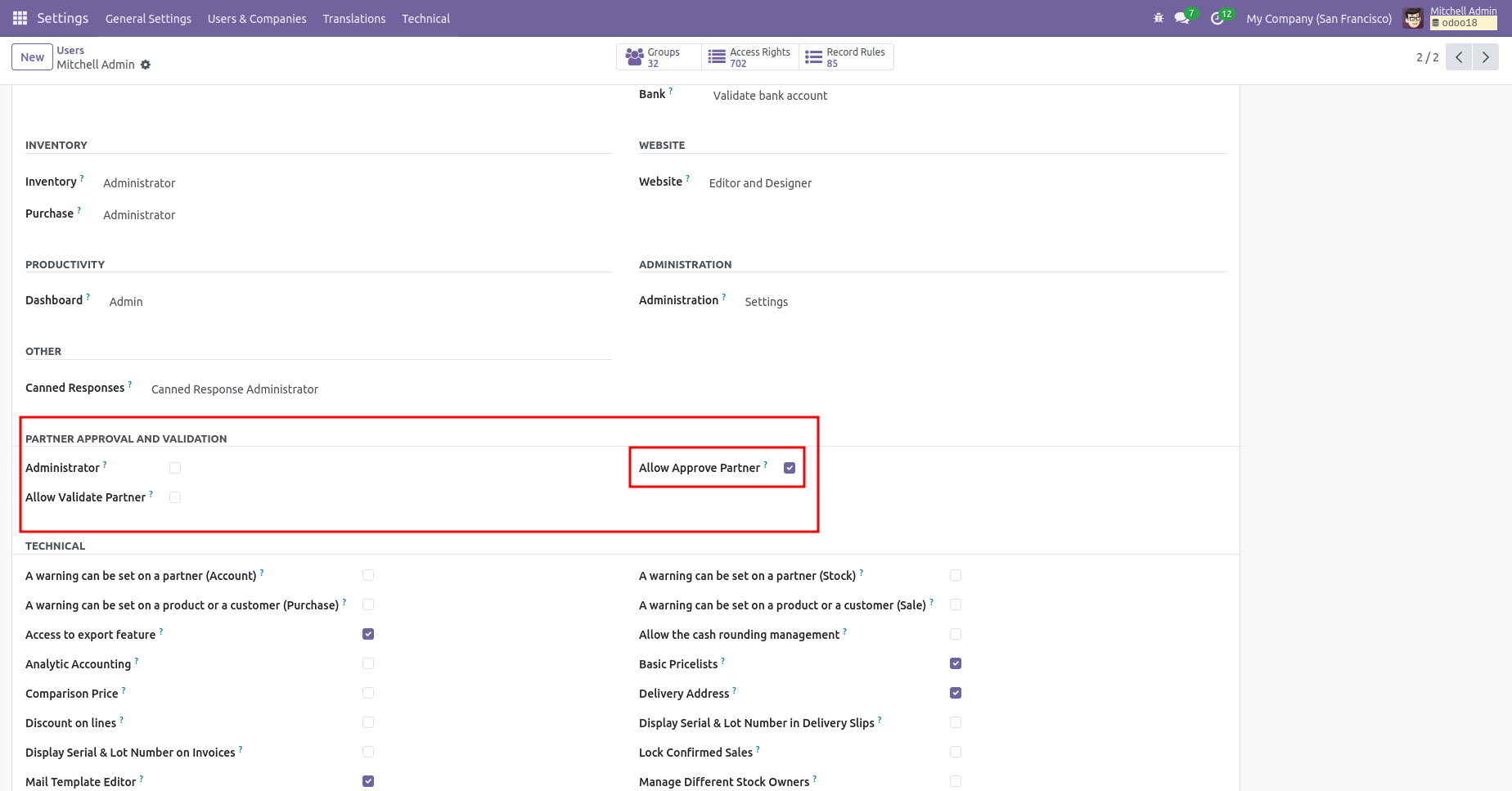The image size is (1512, 791).
Task: Open the conversations chat icon
Action: point(1181,18)
